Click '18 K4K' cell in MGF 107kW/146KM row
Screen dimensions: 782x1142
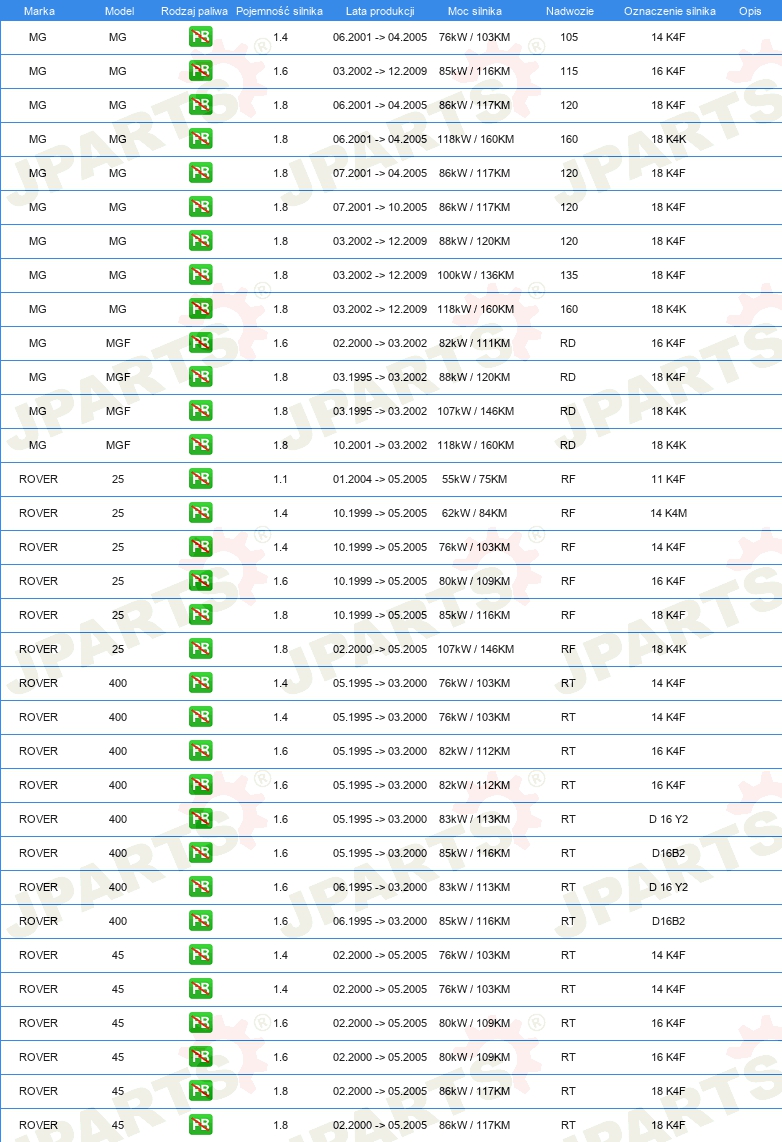[668, 411]
